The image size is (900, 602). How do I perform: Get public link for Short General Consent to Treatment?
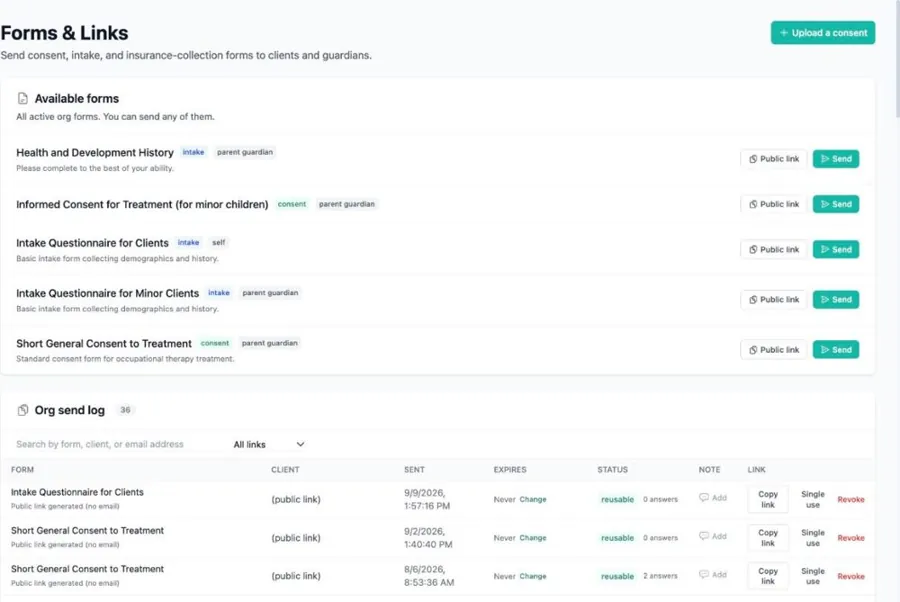(774, 349)
